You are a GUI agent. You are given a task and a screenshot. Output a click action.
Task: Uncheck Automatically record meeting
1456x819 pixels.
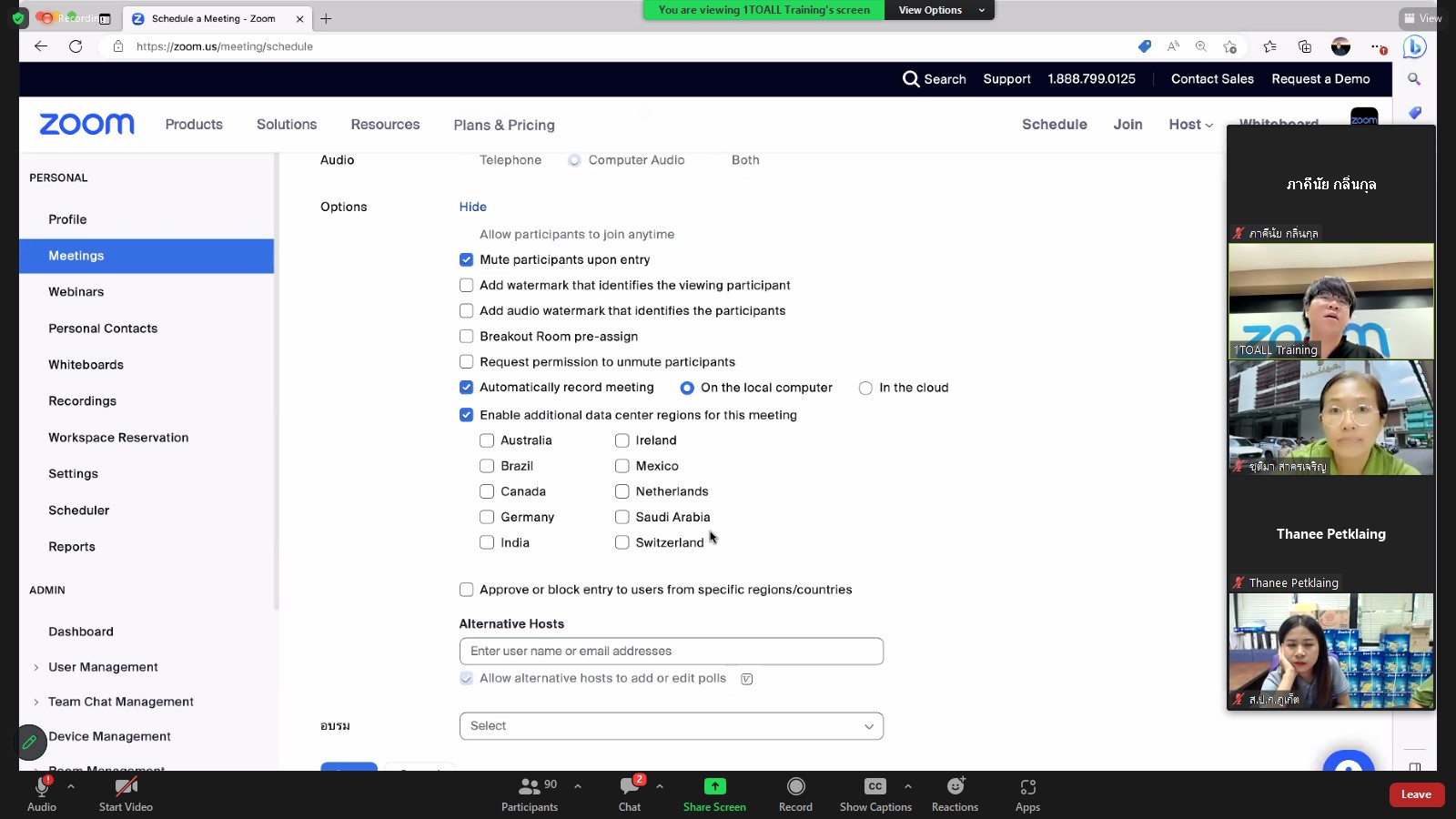[x=466, y=387]
